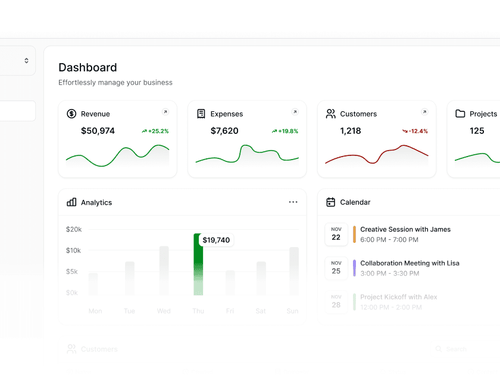
Task: Click the 6:00 PM - 7:00 PM time
Action: click(389, 240)
